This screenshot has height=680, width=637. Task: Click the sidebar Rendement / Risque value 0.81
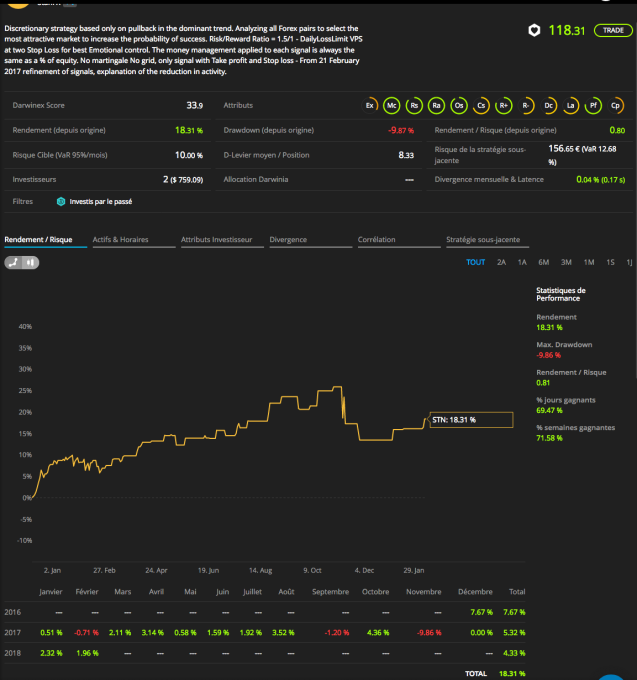pyautogui.click(x=543, y=382)
